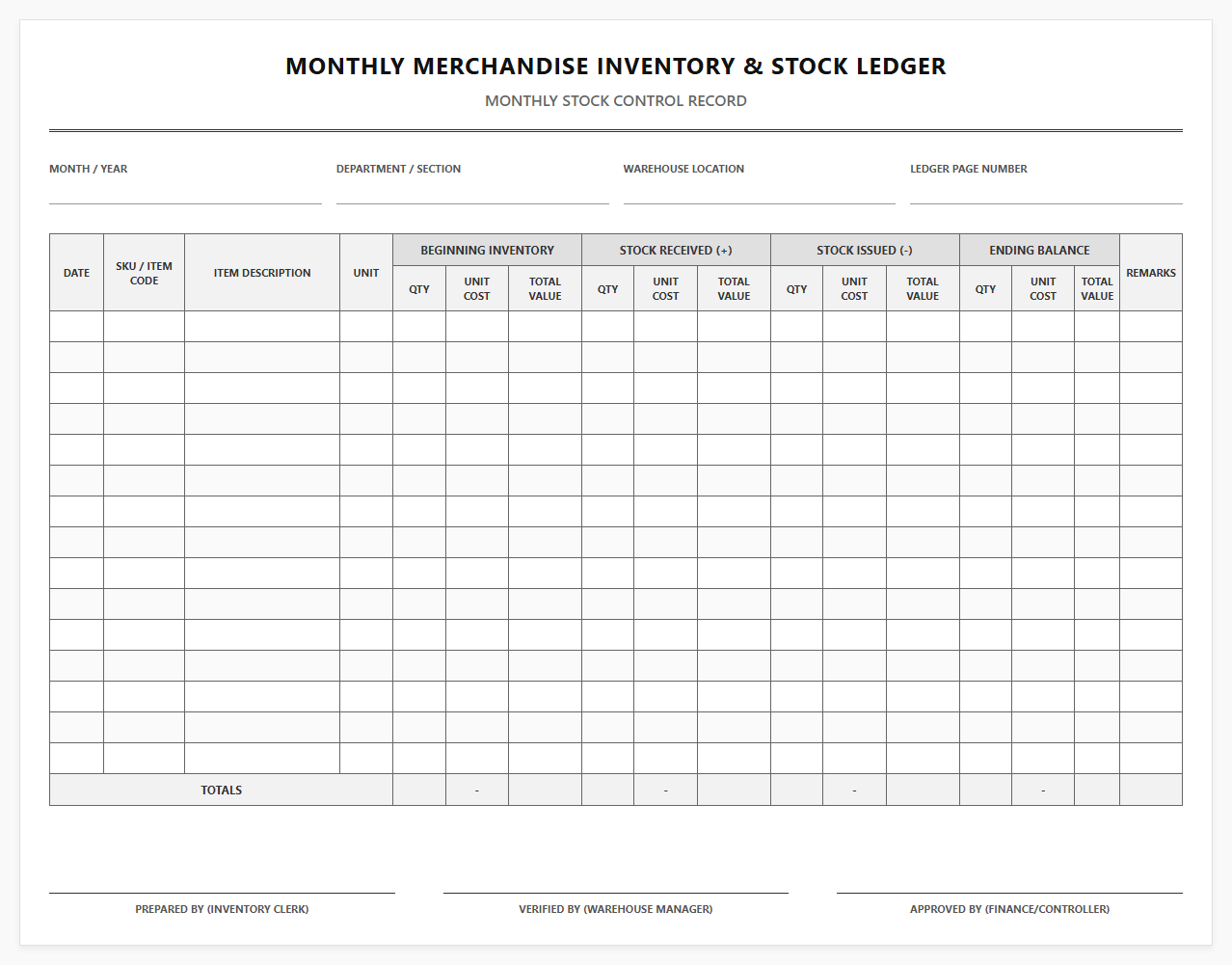The image size is (1232, 965).
Task: Click the DEPARTMENT / SECTION field label
Action: click(x=398, y=169)
